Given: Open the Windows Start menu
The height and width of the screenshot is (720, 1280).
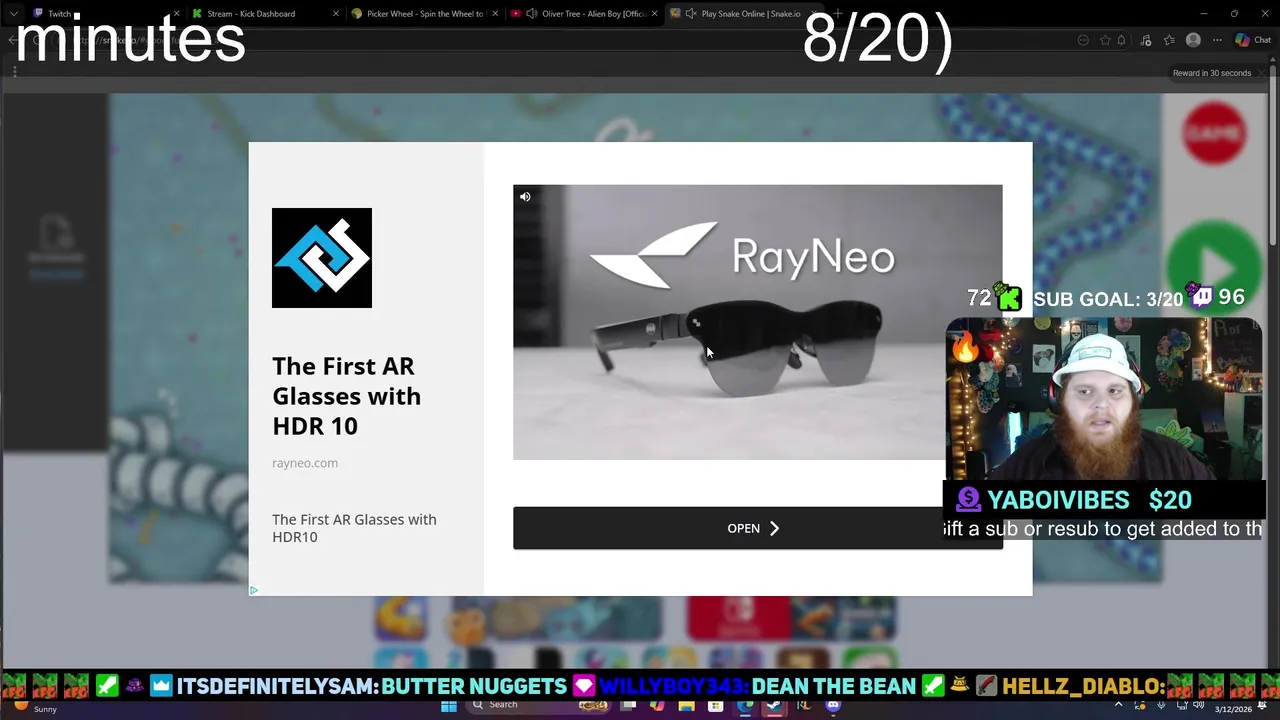Looking at the screenshot, I should (449, 705).
